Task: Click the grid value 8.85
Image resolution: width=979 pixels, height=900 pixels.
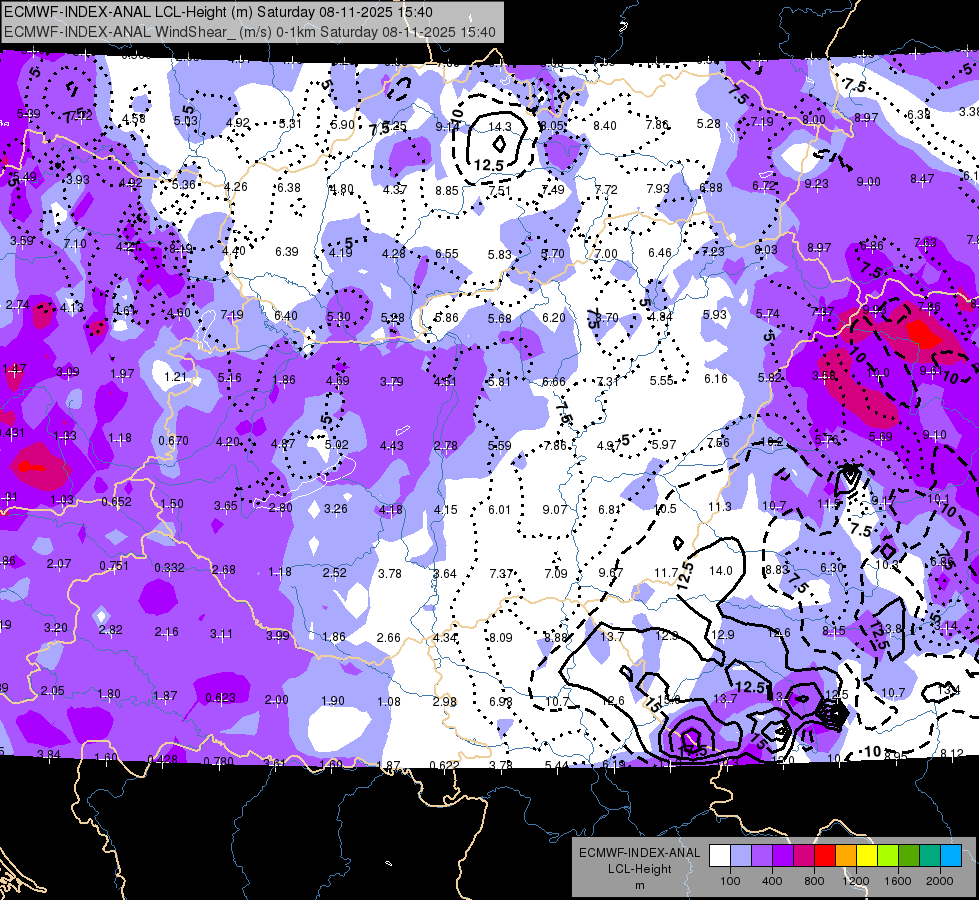Action: point(447,190)
